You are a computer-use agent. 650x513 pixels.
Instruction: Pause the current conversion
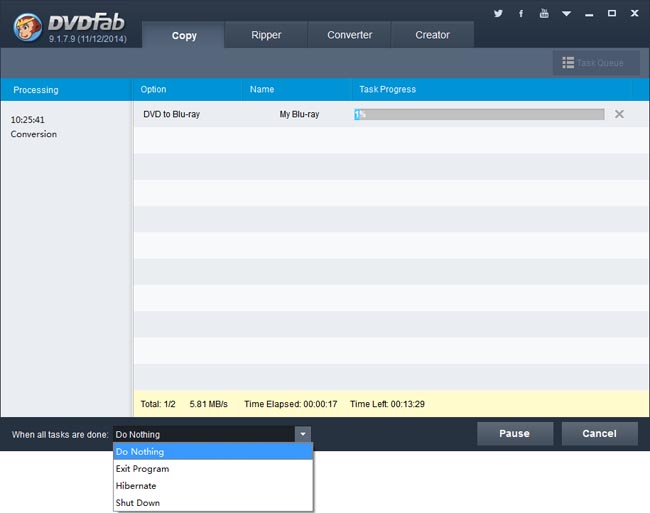click(515, 433)
